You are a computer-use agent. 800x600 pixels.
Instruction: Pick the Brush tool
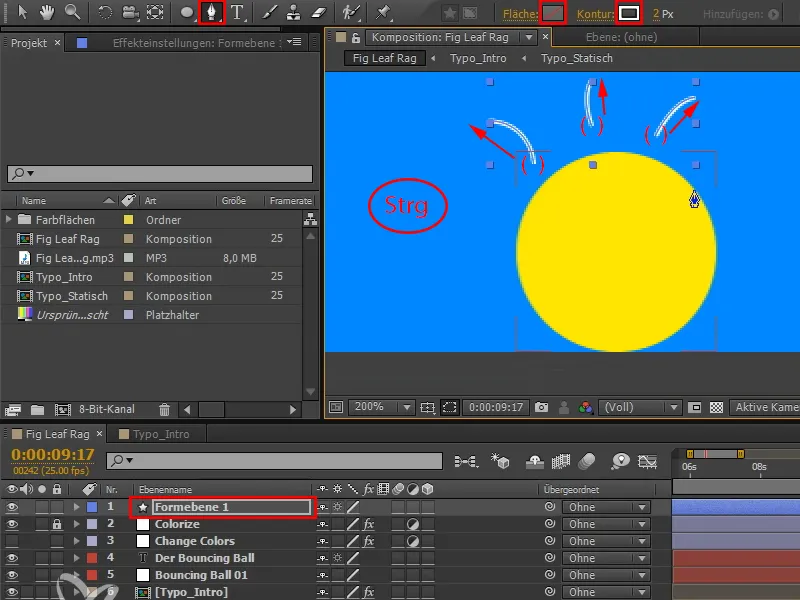pos(267,13)
